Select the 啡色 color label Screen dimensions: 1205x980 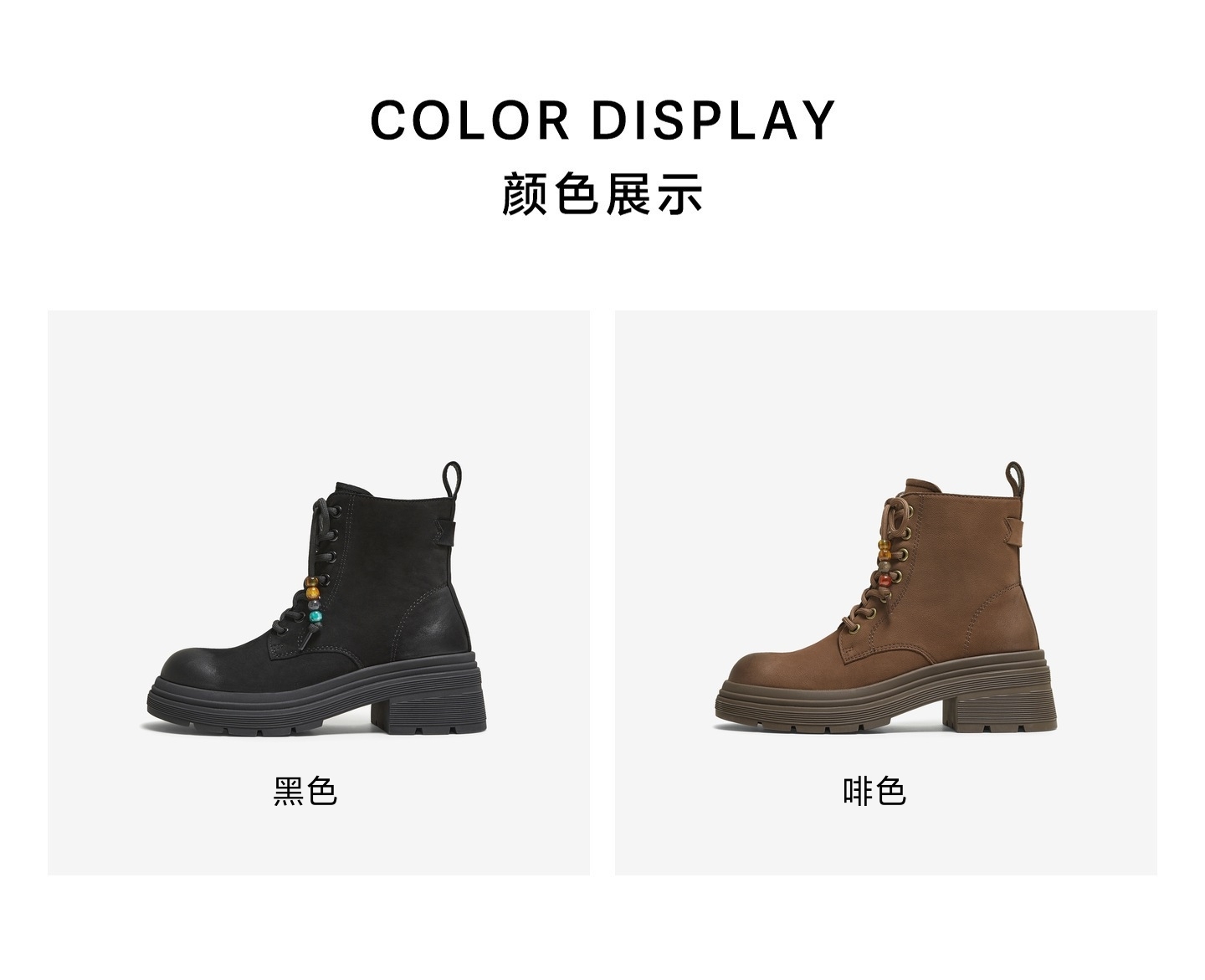tap(874, 791)
